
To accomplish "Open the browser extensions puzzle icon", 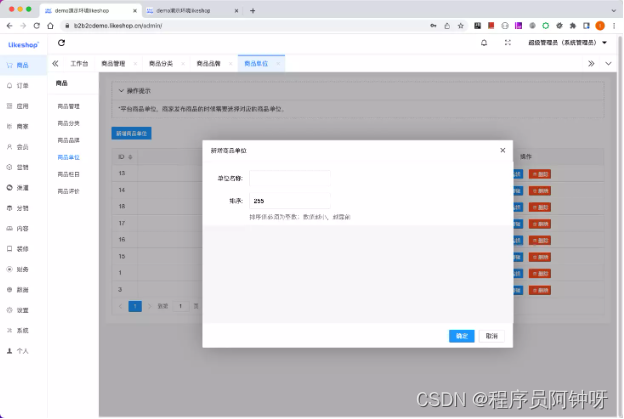I will click(x=573, y=26).
